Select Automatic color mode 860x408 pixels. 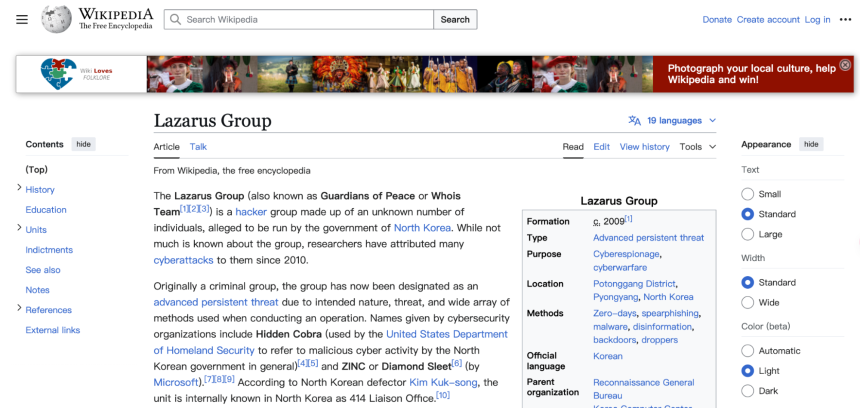pos(748,350)
